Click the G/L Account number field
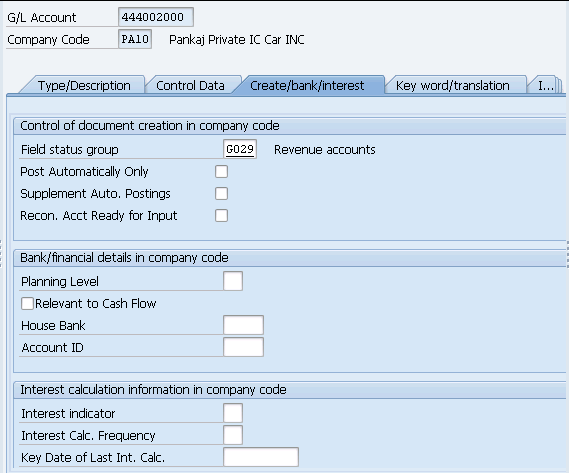Image resolution: width=569 pixels, height=473 pixels. [156, 17]
